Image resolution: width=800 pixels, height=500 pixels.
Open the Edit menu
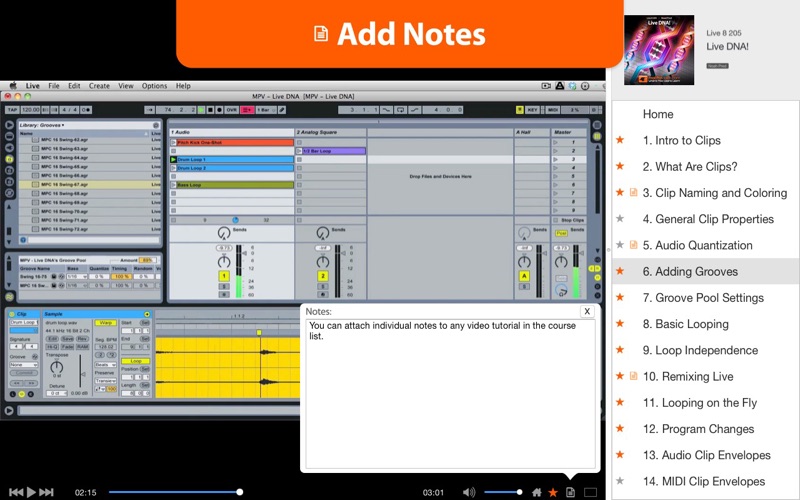74,86
